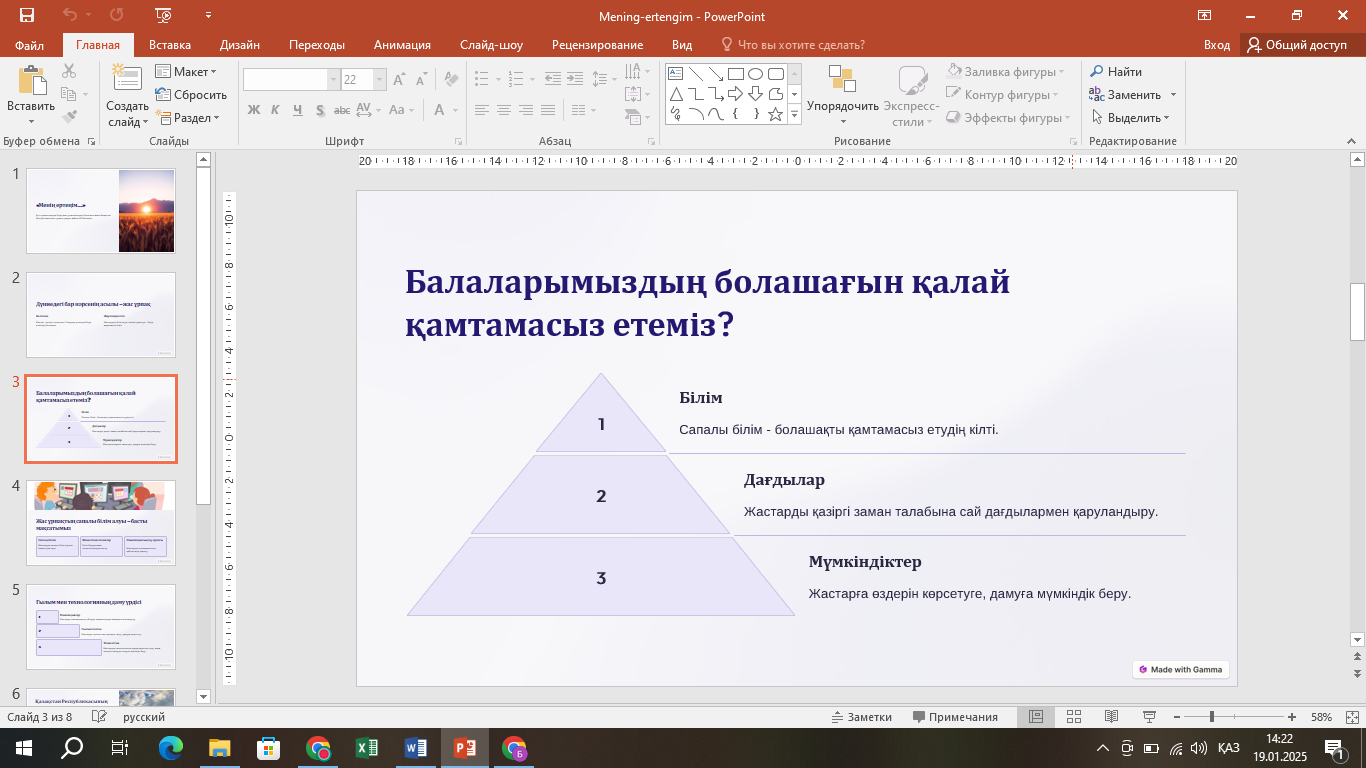The width and height of the screenshot is (1366, 768).
Task: Click the zoom slider handle
Action: click(x=1212, y=717)
